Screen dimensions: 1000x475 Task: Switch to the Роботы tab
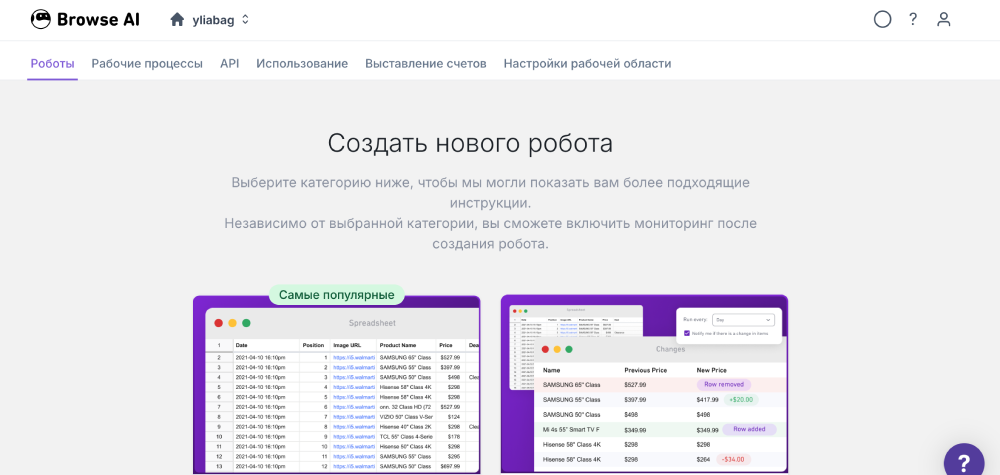pos(52,64)
